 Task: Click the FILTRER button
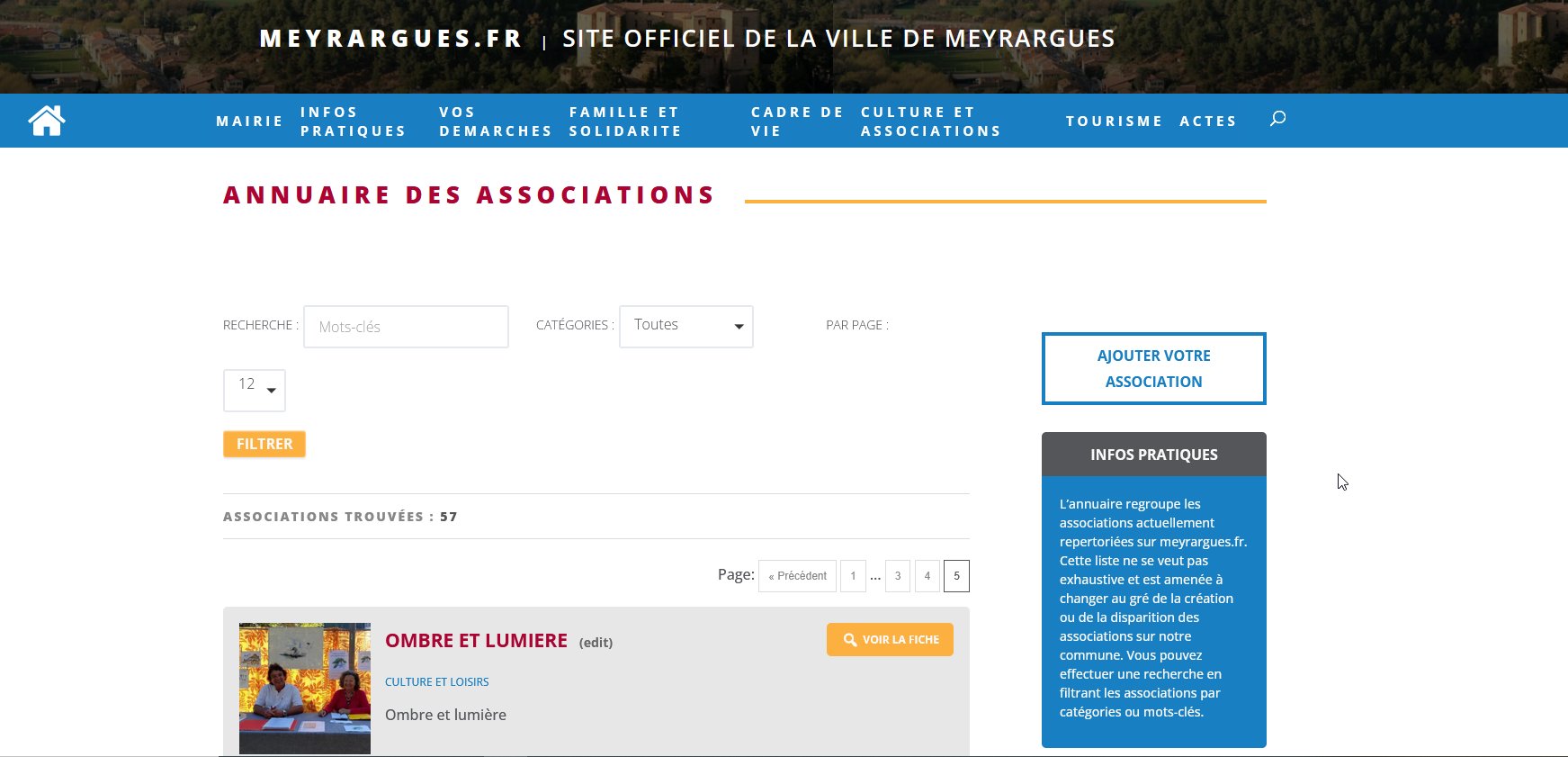[x=264, y=444]
